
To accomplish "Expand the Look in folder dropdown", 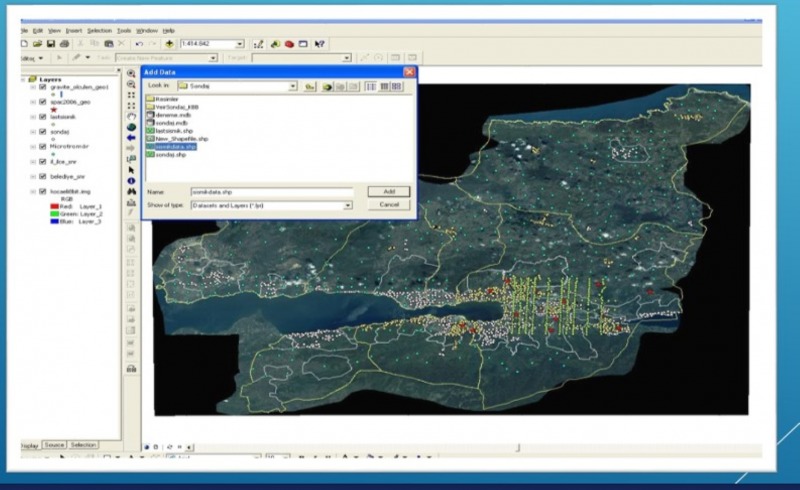I will click(x=293, y=87).
